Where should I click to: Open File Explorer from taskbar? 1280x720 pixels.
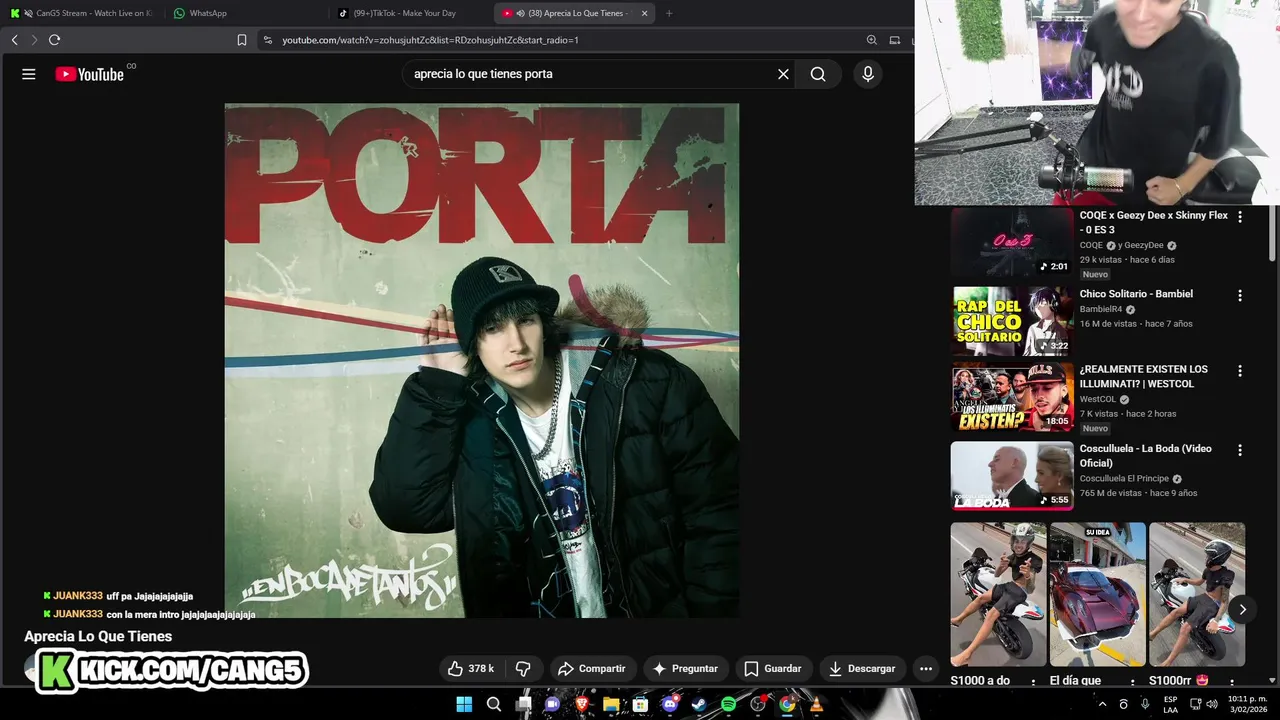coord(611,704)
